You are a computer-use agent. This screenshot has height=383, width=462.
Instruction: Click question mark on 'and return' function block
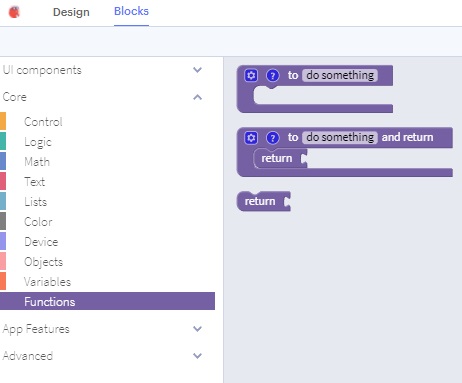pyautogui.click(x=272, y=137)
